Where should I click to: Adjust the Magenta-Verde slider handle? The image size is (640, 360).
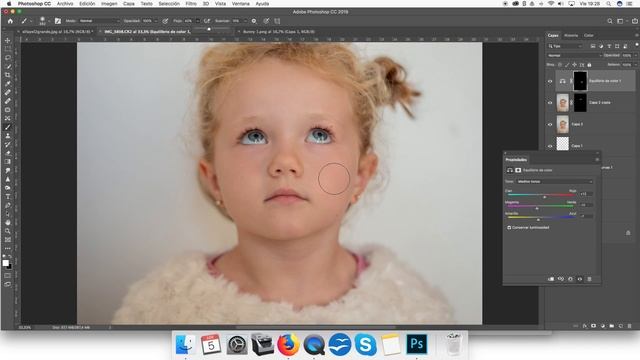[x=537, y=209]
